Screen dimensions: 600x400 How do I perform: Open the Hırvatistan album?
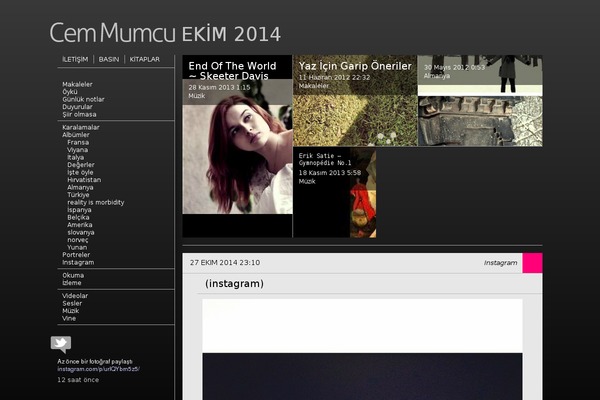tap(84, 180)
